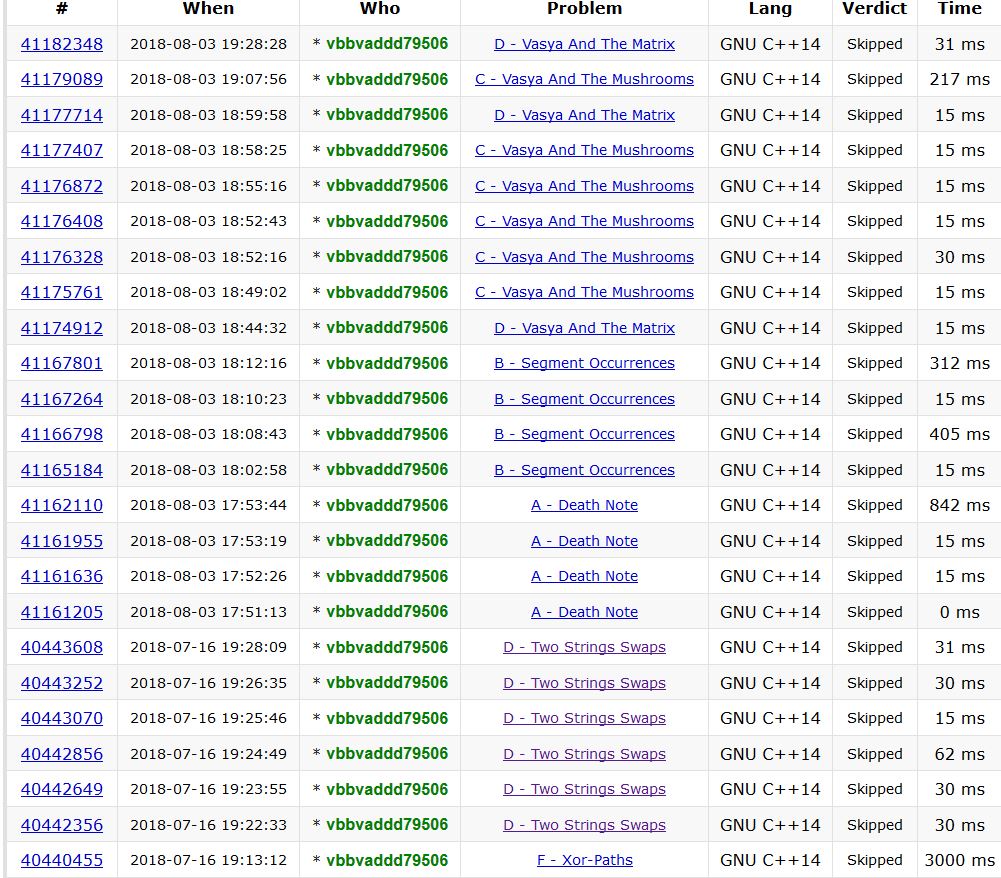Open C - Vasya And The Mushrooms in row 41179089
This screenshot has height=878, width=1001.
click(584, 79)
